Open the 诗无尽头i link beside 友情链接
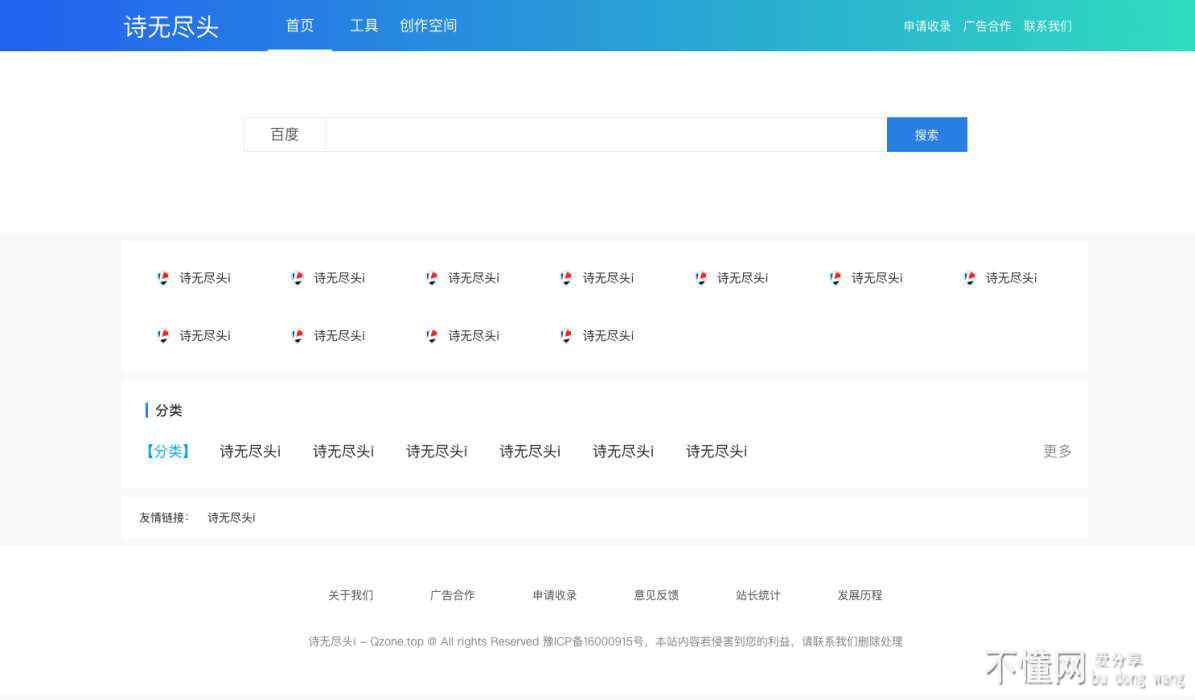Viewport: 1195px width, 700px height. coord(231,518)
